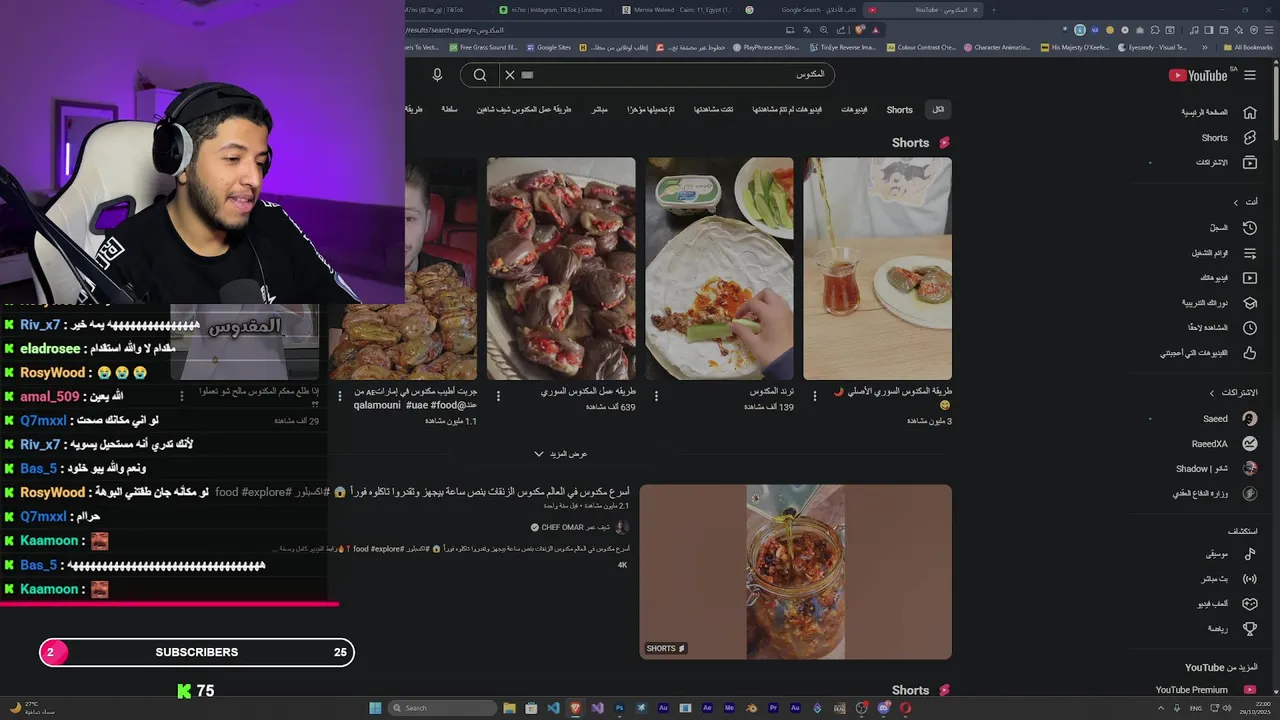Select the 'Videos' filter chip
Viewport: 1280px width, 720px height.
[x=854, y=109]
